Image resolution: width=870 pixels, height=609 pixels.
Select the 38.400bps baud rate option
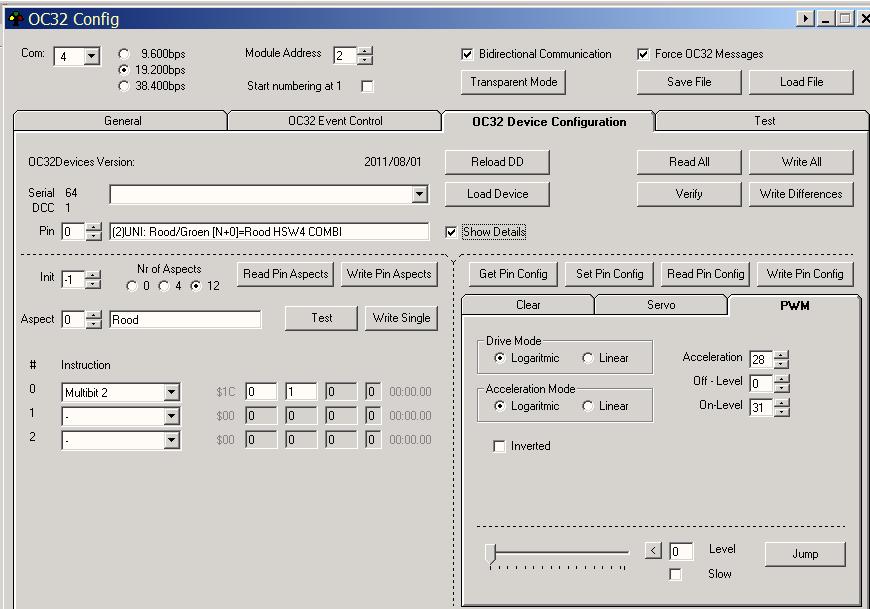124,86
